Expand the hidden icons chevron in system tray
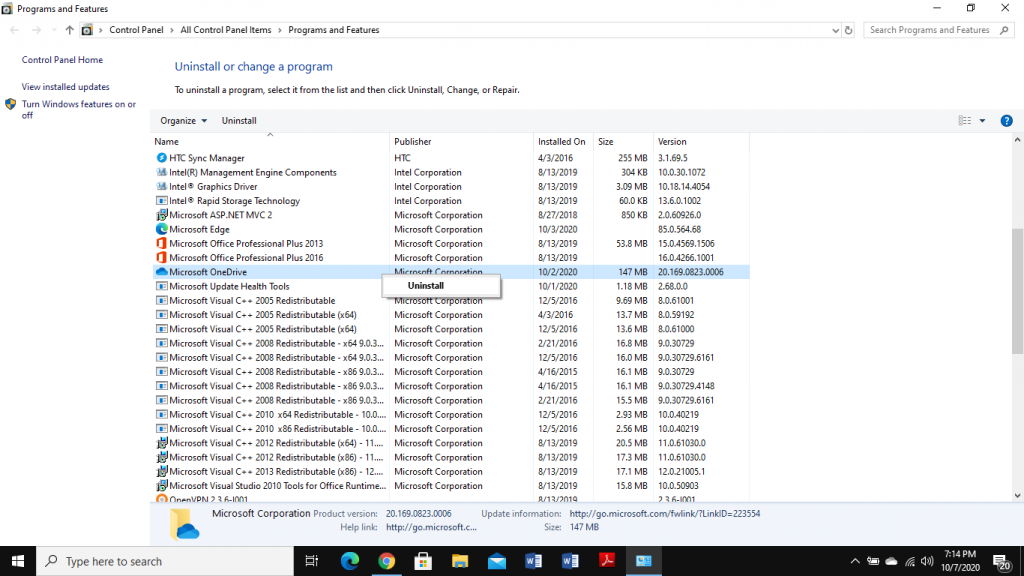Viewport: 1024px width, 576px height. click(855, 561)
